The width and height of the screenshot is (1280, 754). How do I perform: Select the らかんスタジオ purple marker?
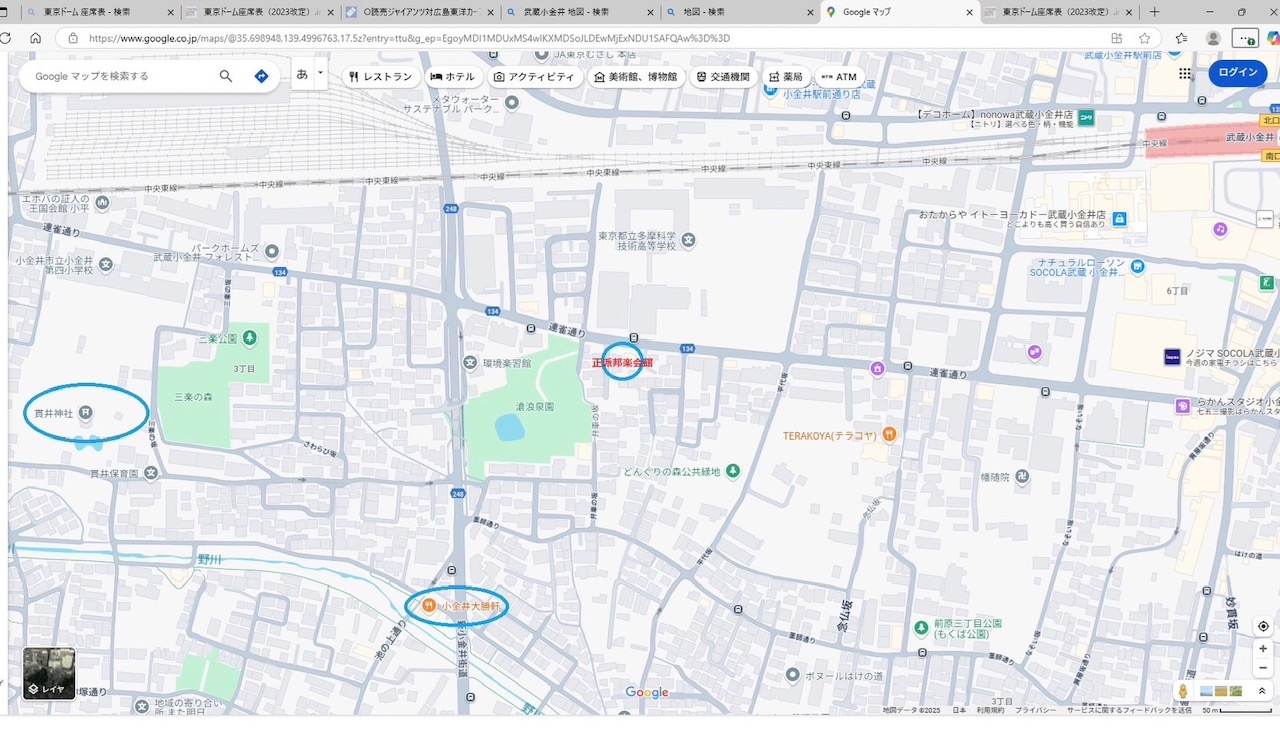[x=1182, y=405]
